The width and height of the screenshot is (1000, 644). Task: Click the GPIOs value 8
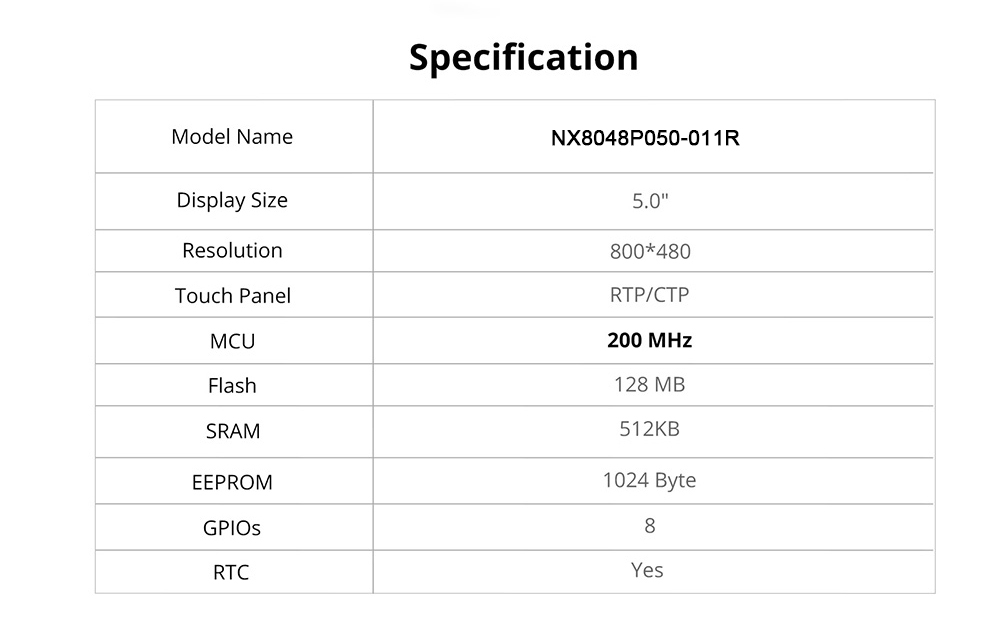point(650,525)
